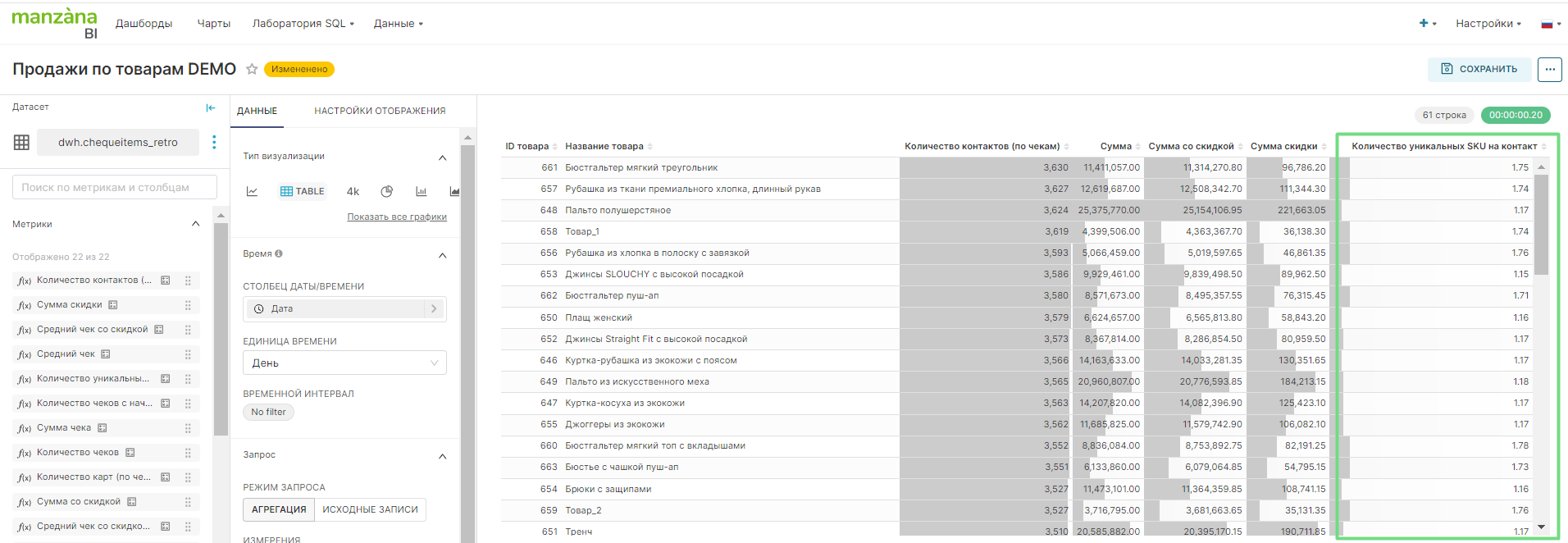Select the line chart visualization icon
The width and height of the screenshot is (1568, 543).
click(253, 191)
